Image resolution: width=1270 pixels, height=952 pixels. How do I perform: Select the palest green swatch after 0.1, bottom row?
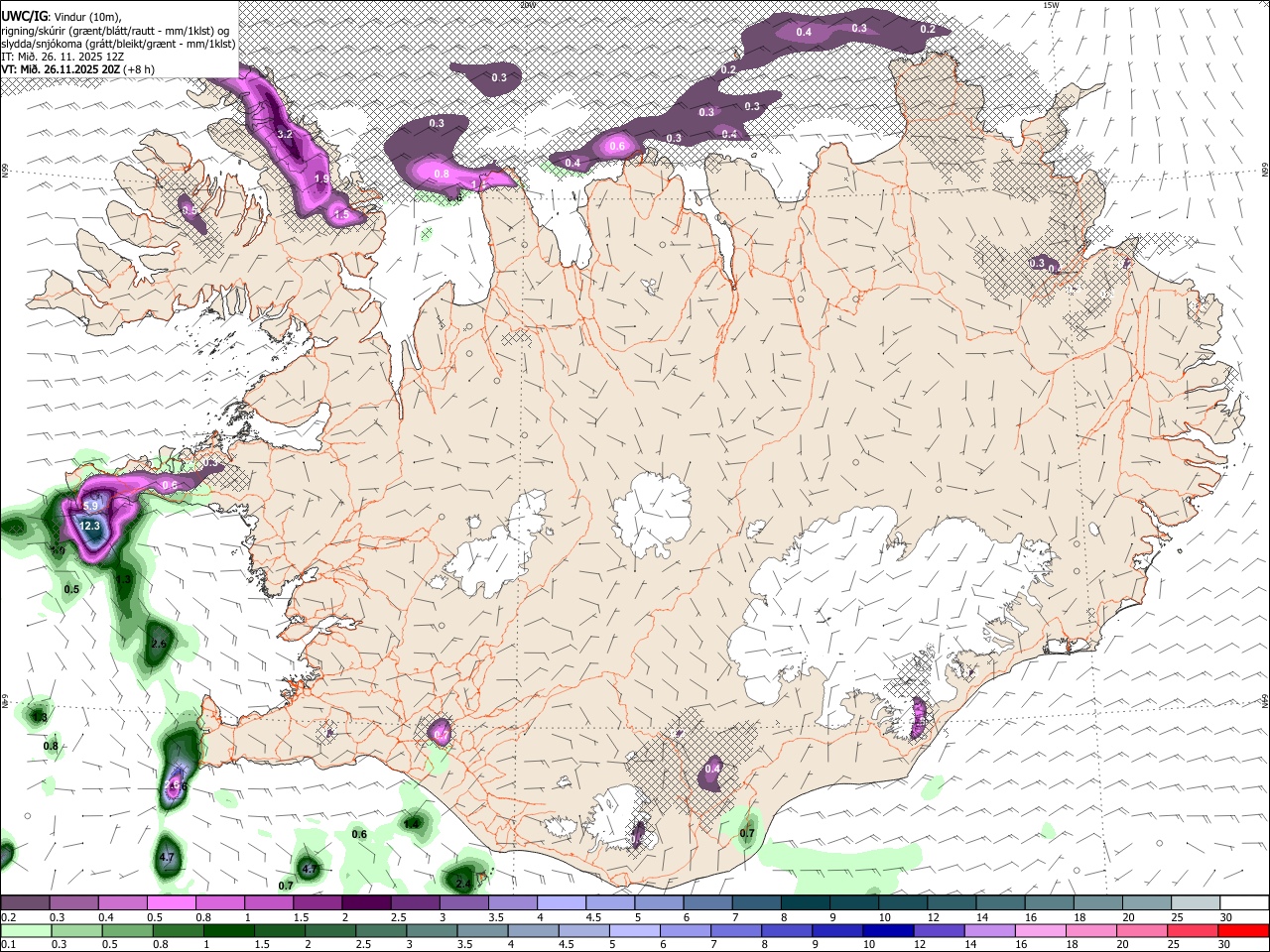tap(25, 930)
